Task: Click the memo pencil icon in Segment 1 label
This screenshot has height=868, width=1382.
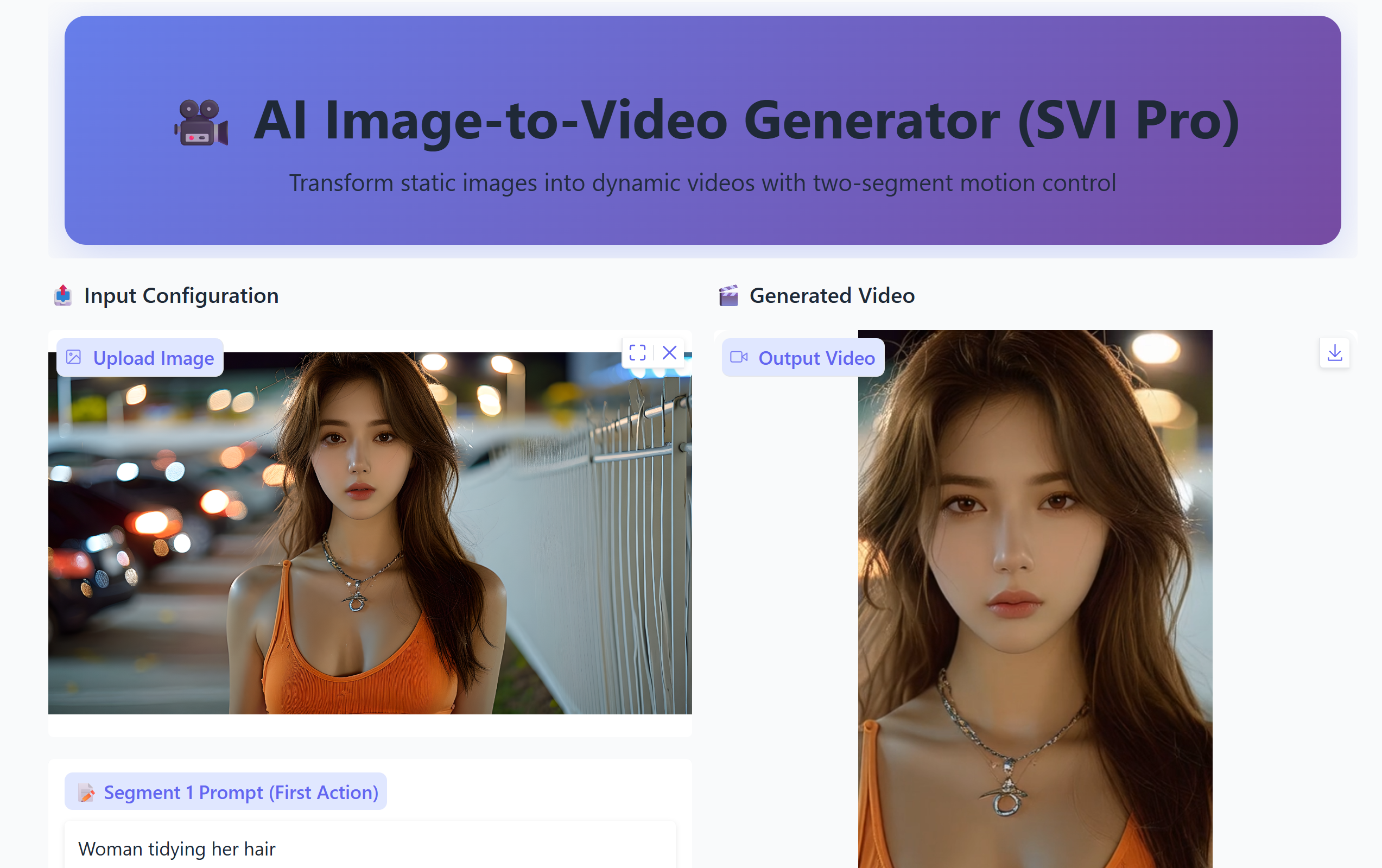Action: coord(86,792)
